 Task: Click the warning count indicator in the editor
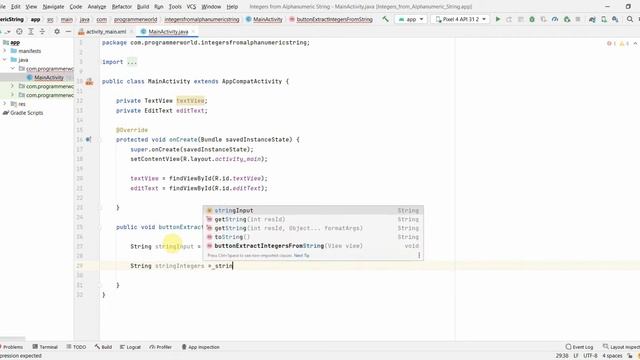(624, 43)
